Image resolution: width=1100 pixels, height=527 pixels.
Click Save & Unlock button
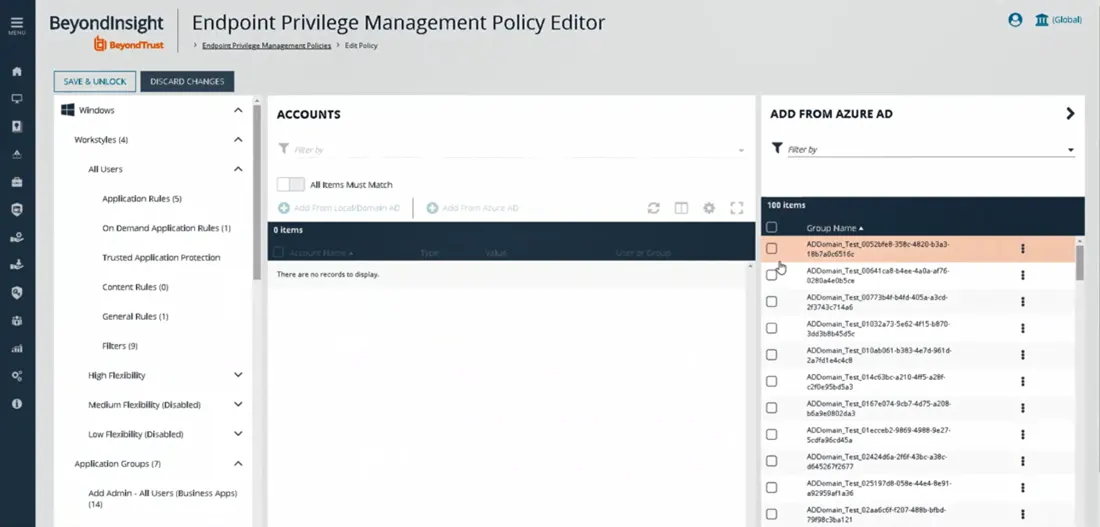[95, 81]
